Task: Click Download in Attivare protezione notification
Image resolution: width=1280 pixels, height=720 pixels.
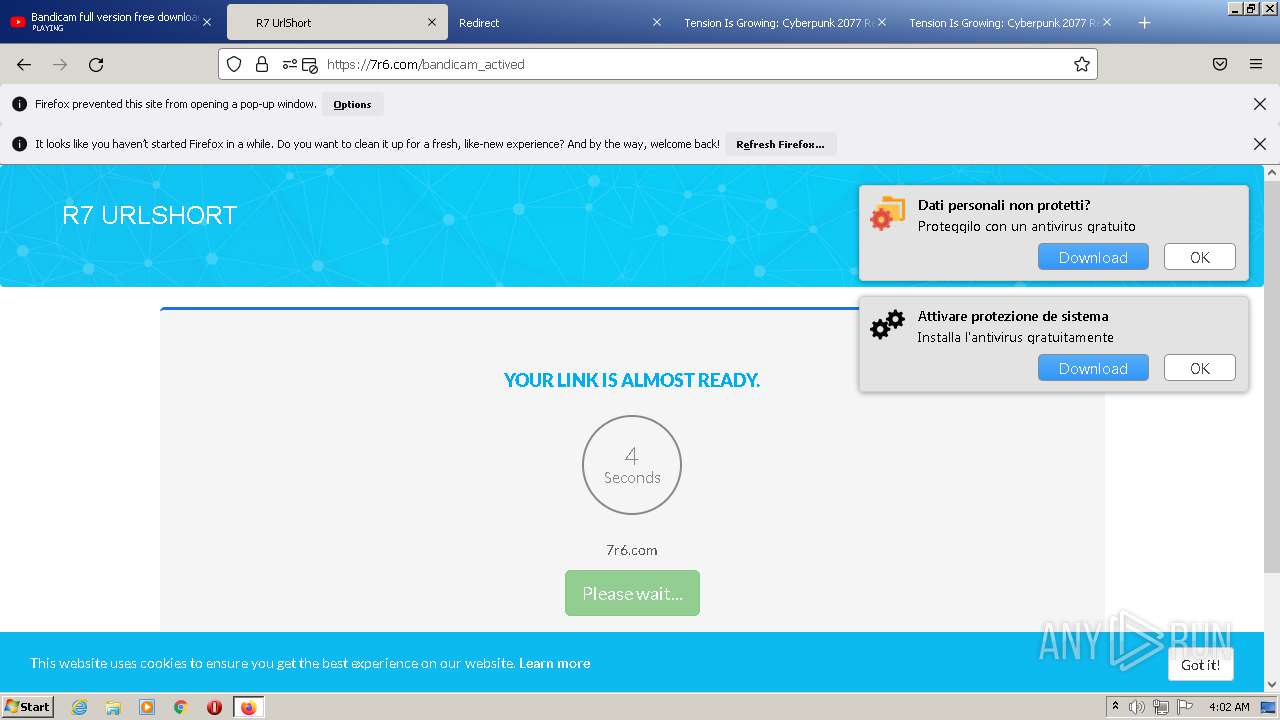Action: tap(1093, 368)
